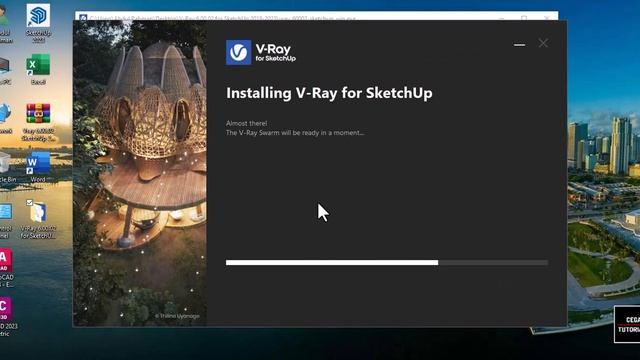Select the WinRAR Vray SketchUp archive icon

(38, 121)
